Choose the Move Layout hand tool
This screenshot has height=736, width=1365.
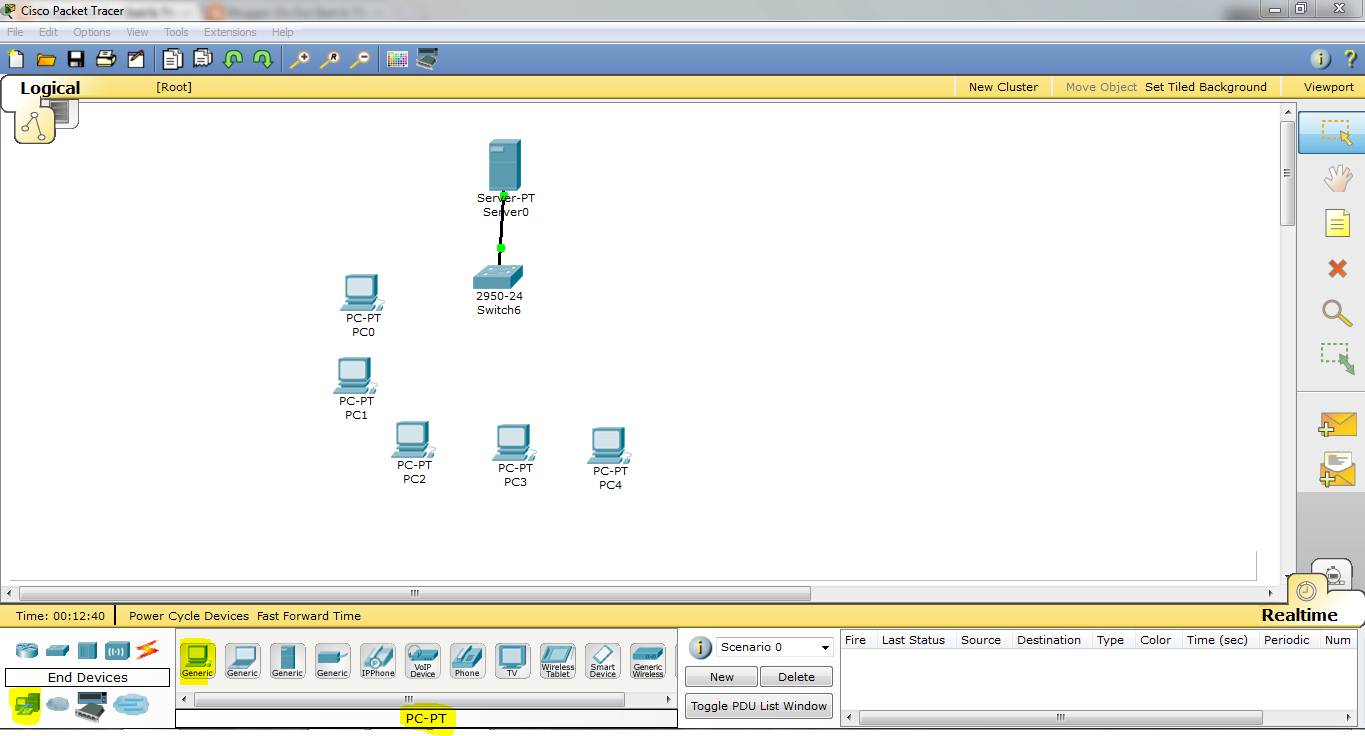[1337, 178]
